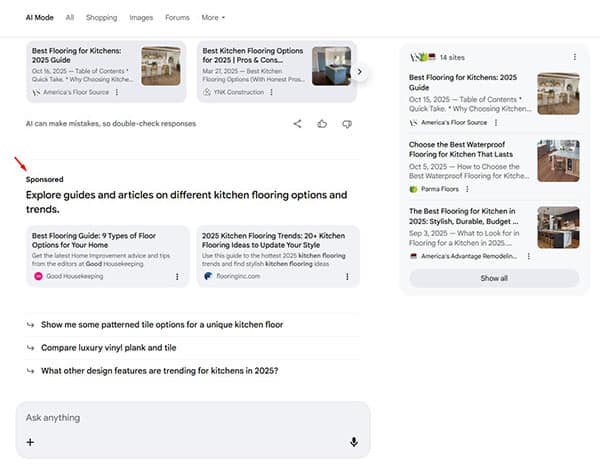Switch to the All results tab

pyautogui.click(x=70, y=18)
